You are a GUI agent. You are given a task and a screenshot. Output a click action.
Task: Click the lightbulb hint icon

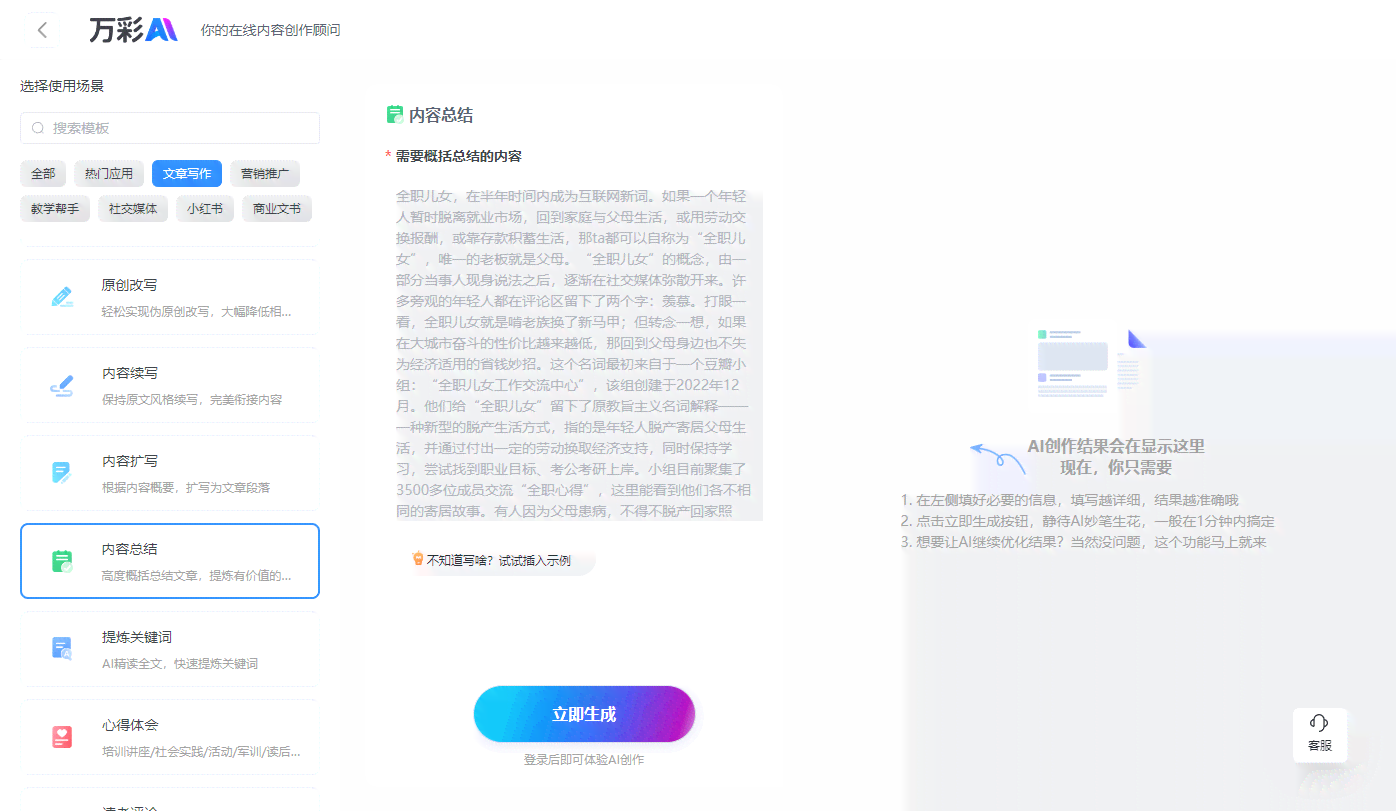pyautogui.click(x=418, y=559)
